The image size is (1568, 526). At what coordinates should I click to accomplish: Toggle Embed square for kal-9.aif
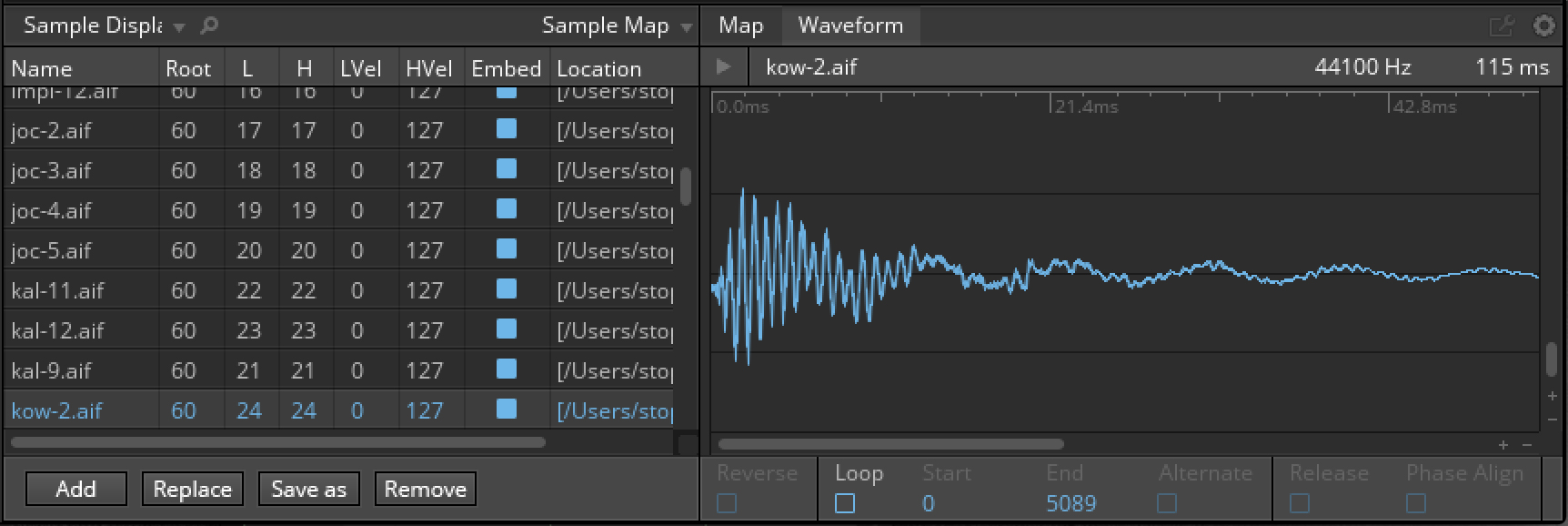click(507, 369)
